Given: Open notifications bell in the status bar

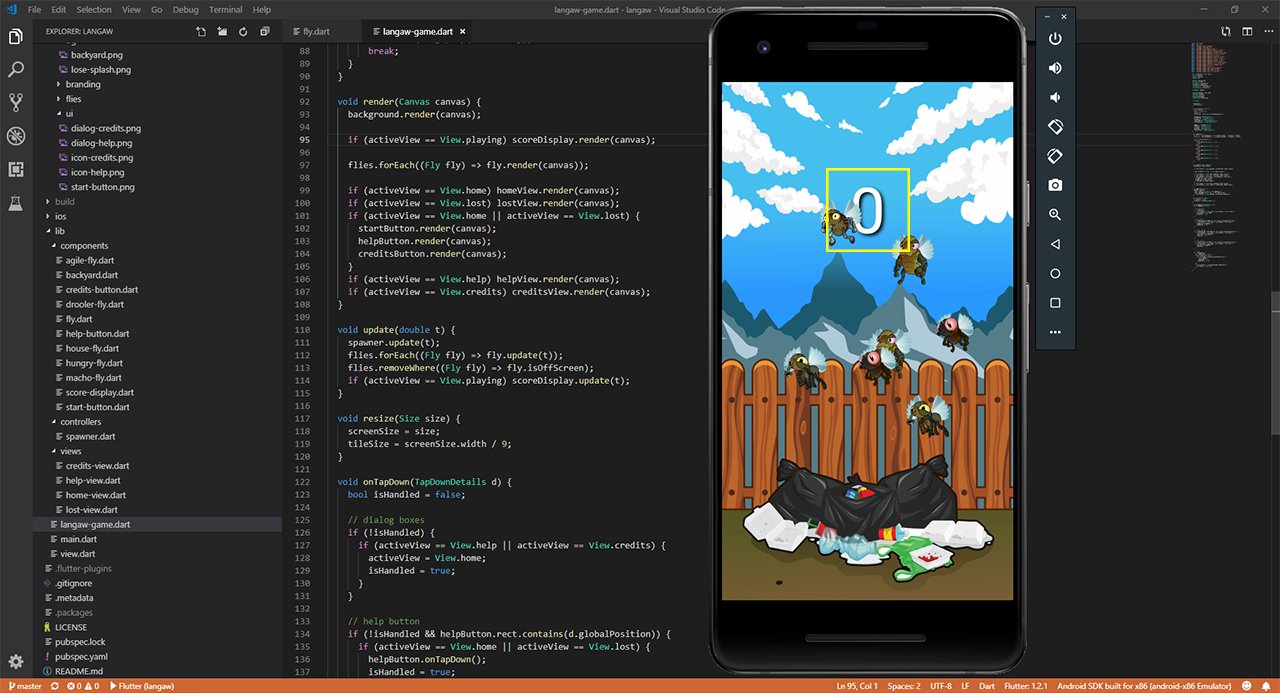Looking at the screenshot, I should tap(1265, 686).
